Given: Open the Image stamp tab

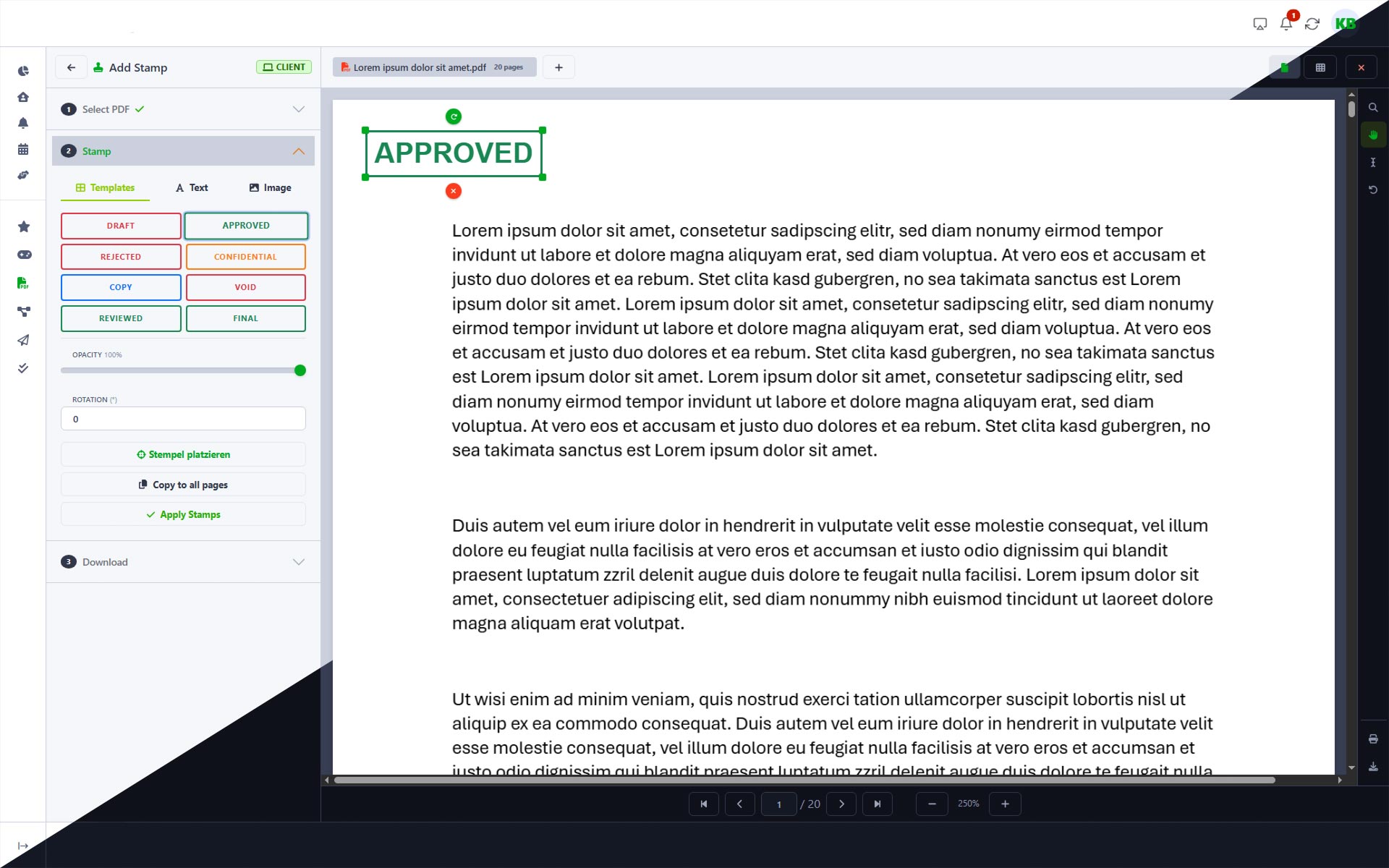Looking at the screenshot, I should click(x=269, y=187).
